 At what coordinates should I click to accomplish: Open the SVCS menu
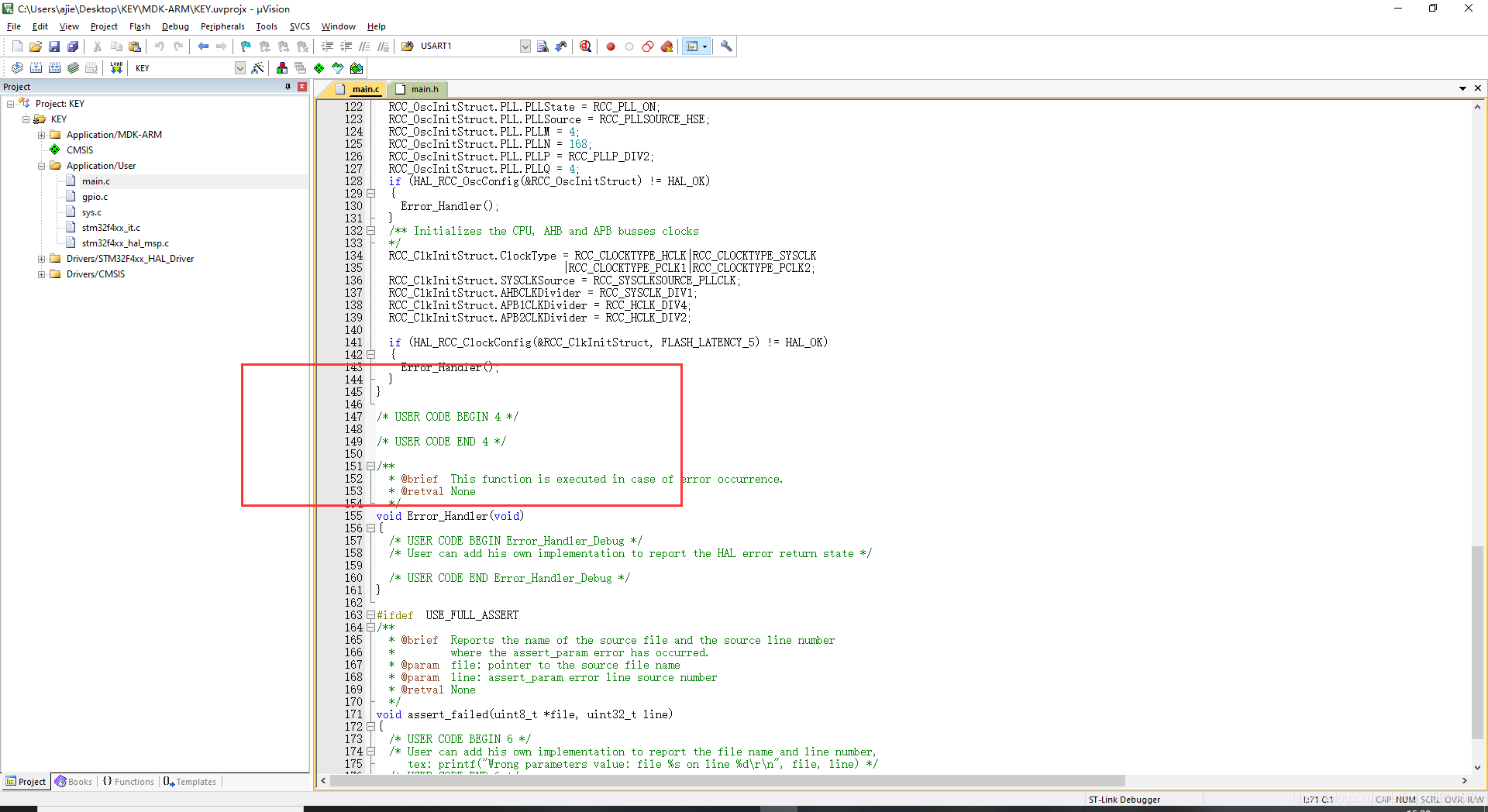pyautogui.click(x=300, y=26)
